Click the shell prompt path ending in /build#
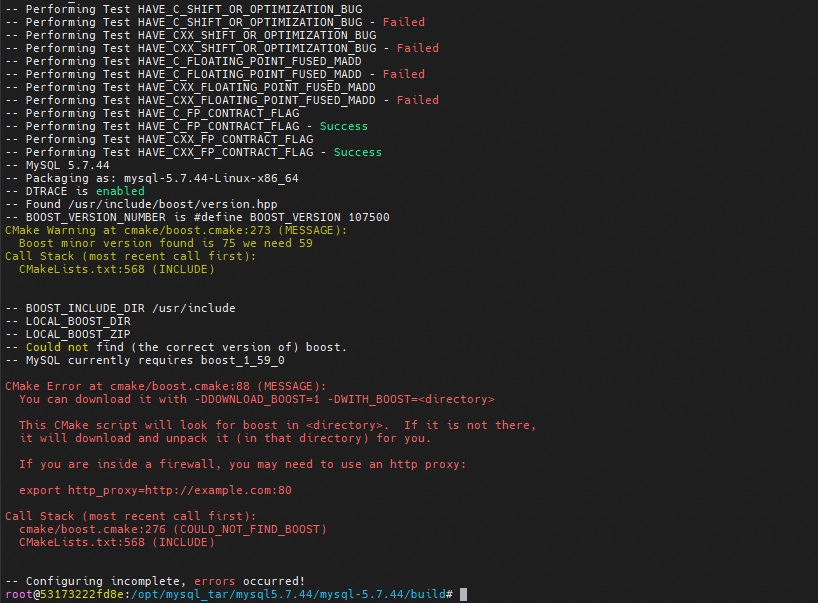The width and height of the screenshot is (818, 603). 292,595
